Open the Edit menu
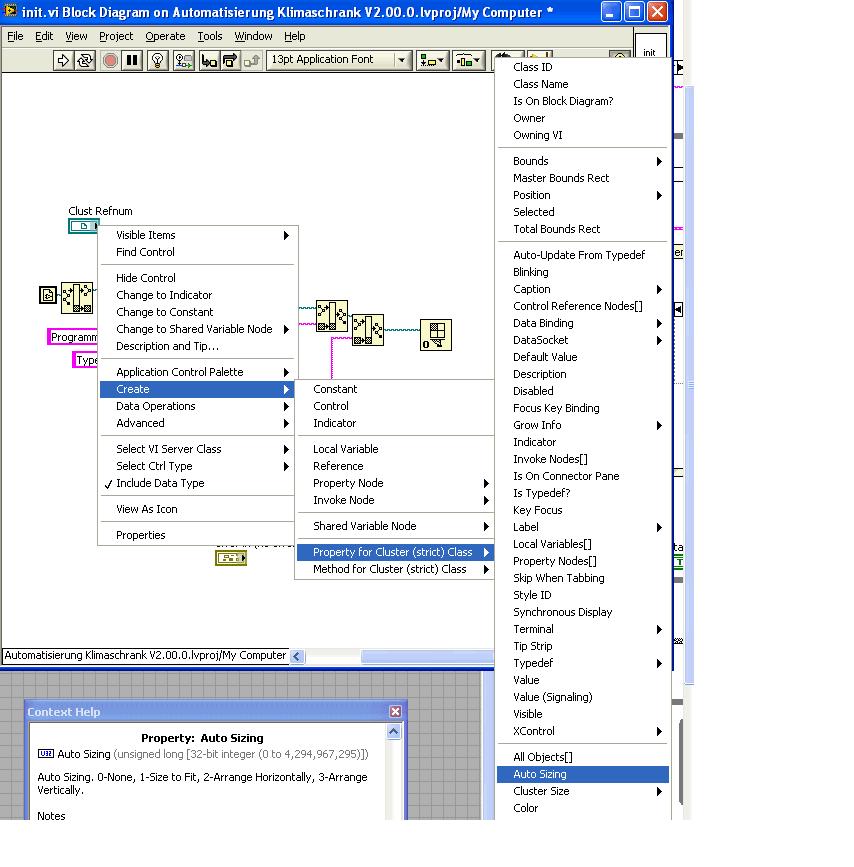Image resolution: width=854 pixels, height=867 pixels. click(44, 36)
